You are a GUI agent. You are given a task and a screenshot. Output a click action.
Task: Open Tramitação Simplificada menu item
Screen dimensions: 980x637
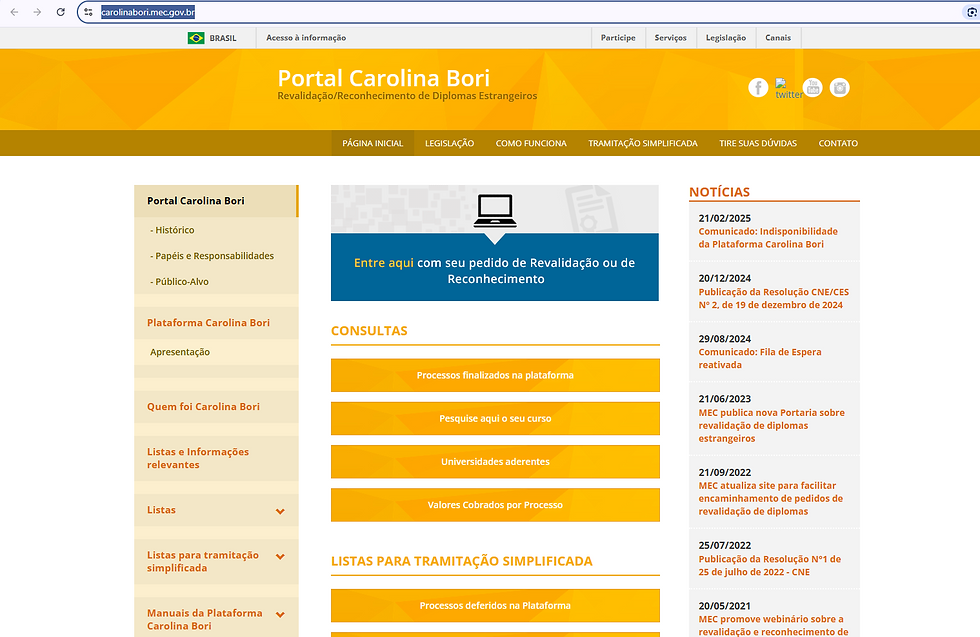(642, 143)
